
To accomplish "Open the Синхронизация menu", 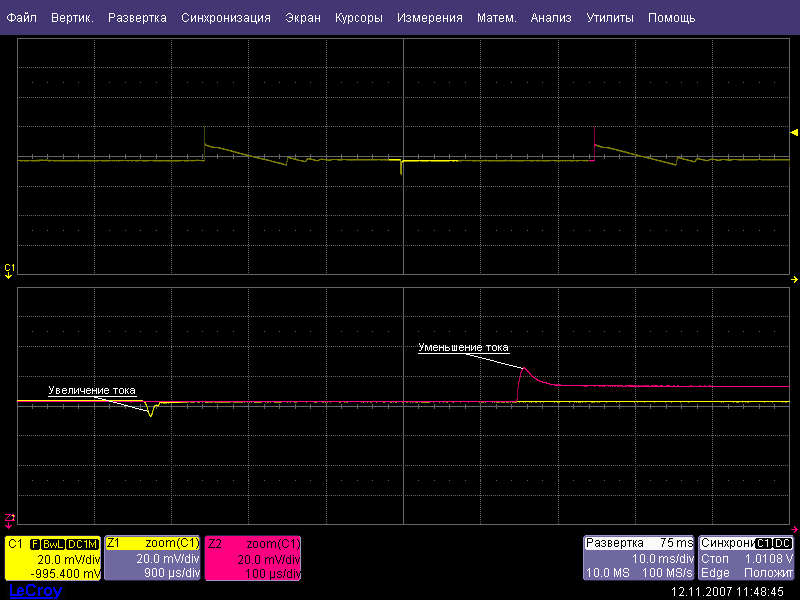I will click(226, 18).
